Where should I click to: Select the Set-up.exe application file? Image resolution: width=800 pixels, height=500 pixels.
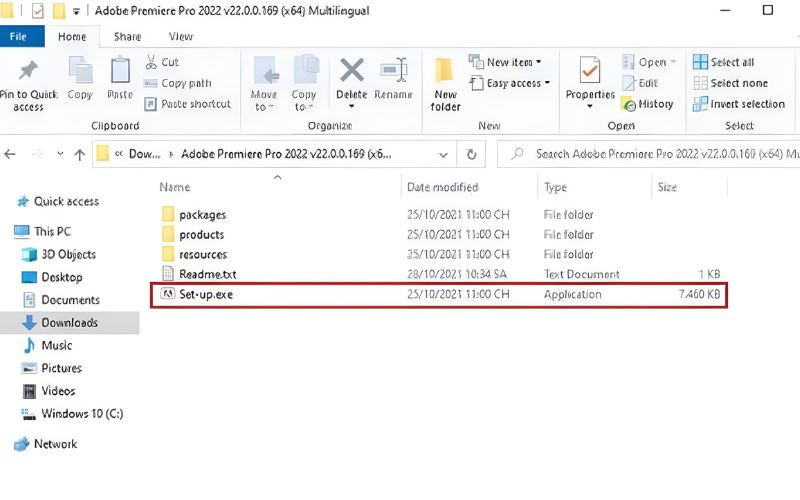[x=439, y=295]
